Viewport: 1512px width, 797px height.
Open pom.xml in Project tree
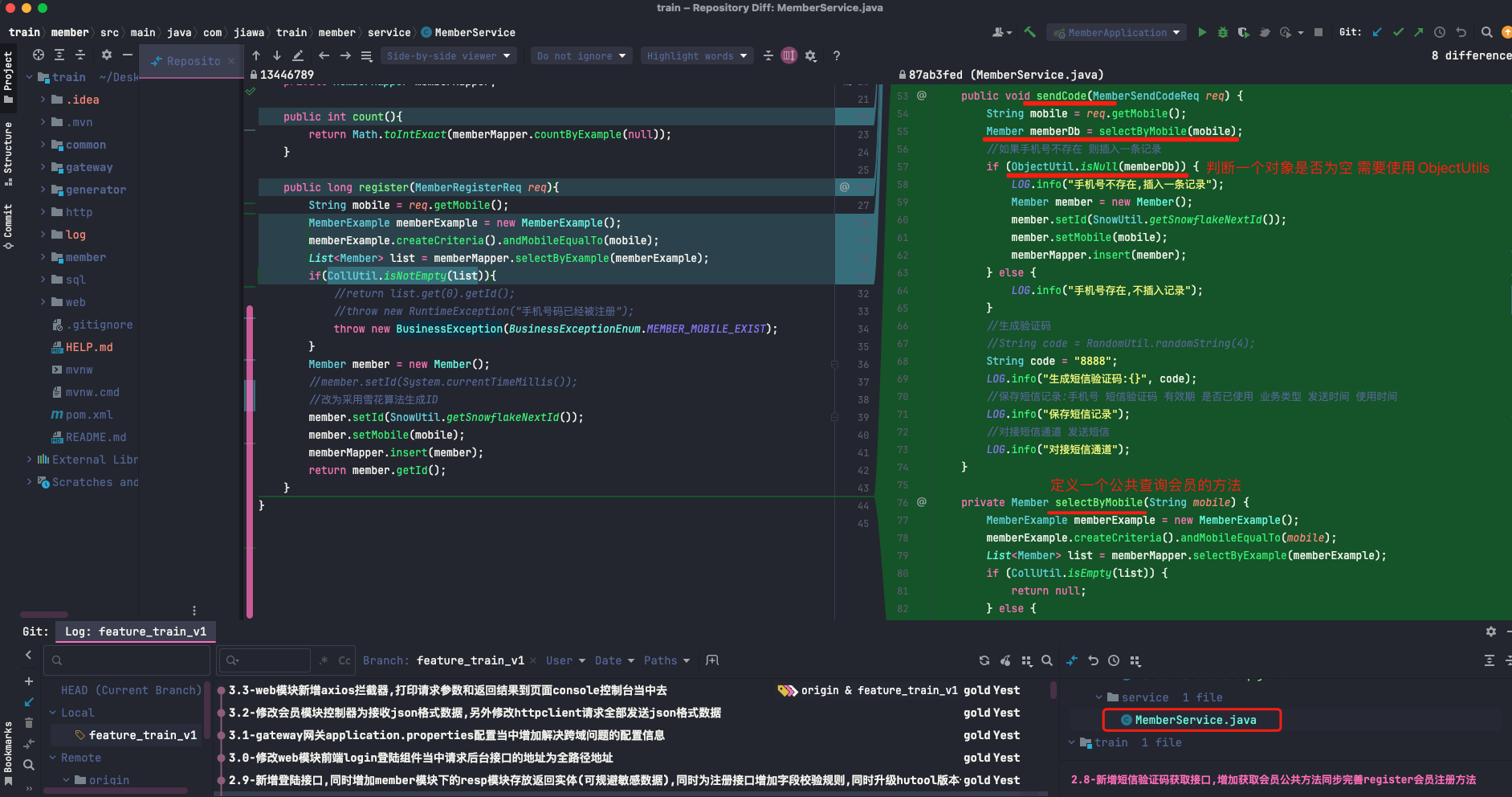click(x=89, y=415)
